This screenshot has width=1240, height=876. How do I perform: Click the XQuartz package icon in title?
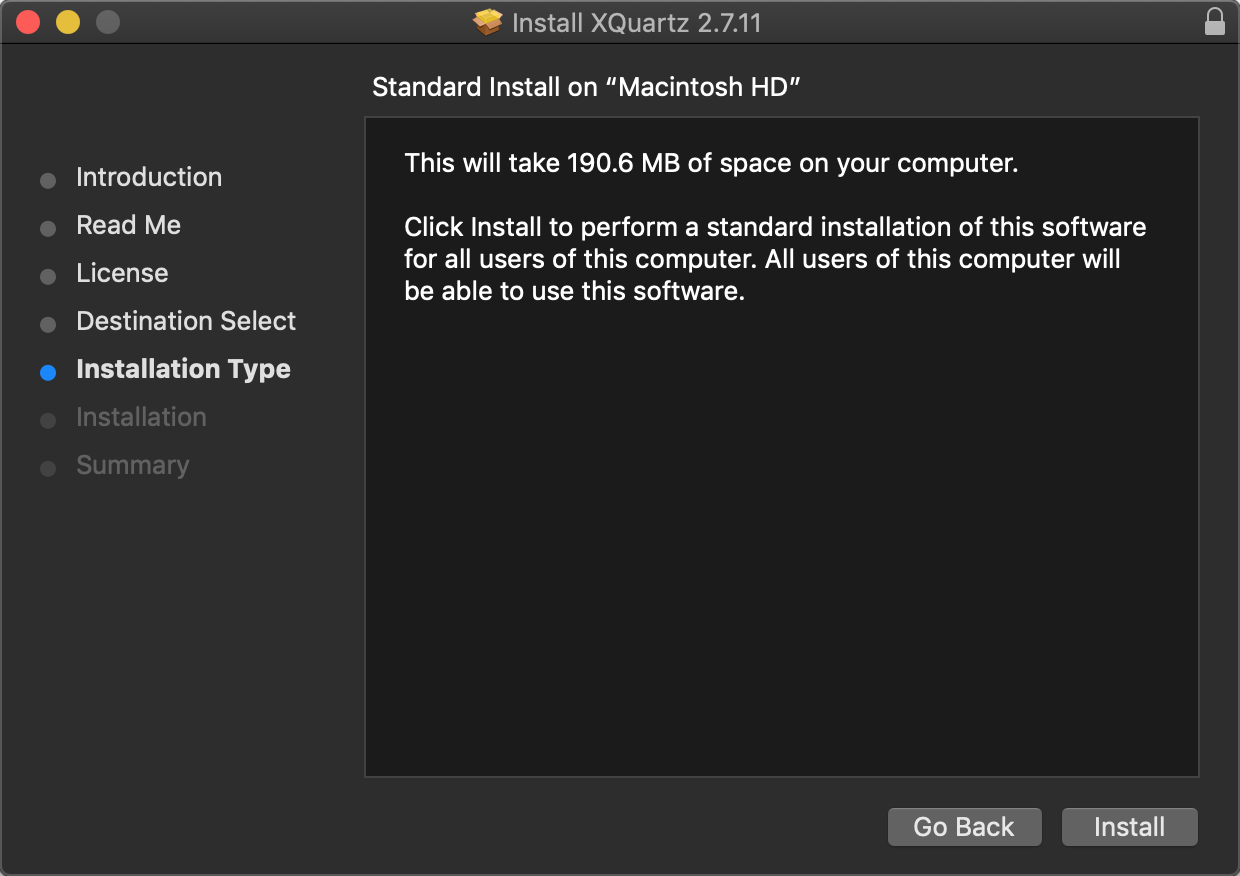pos(488,22)
